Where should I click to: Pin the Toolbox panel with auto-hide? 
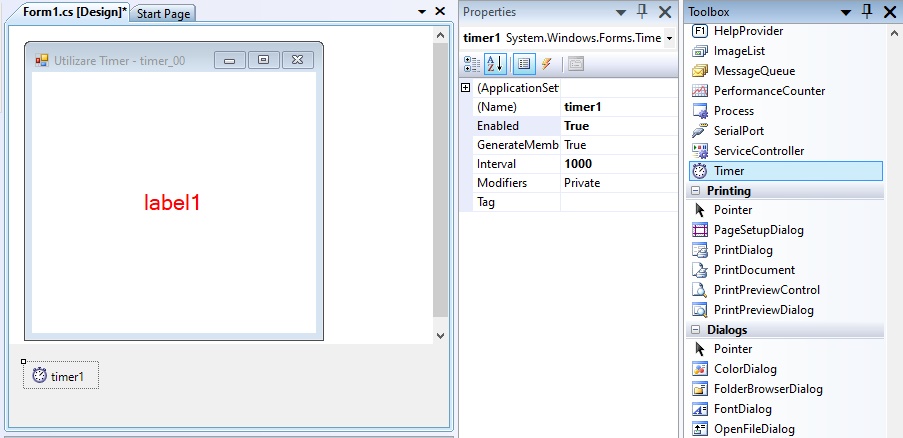[866, 12]
